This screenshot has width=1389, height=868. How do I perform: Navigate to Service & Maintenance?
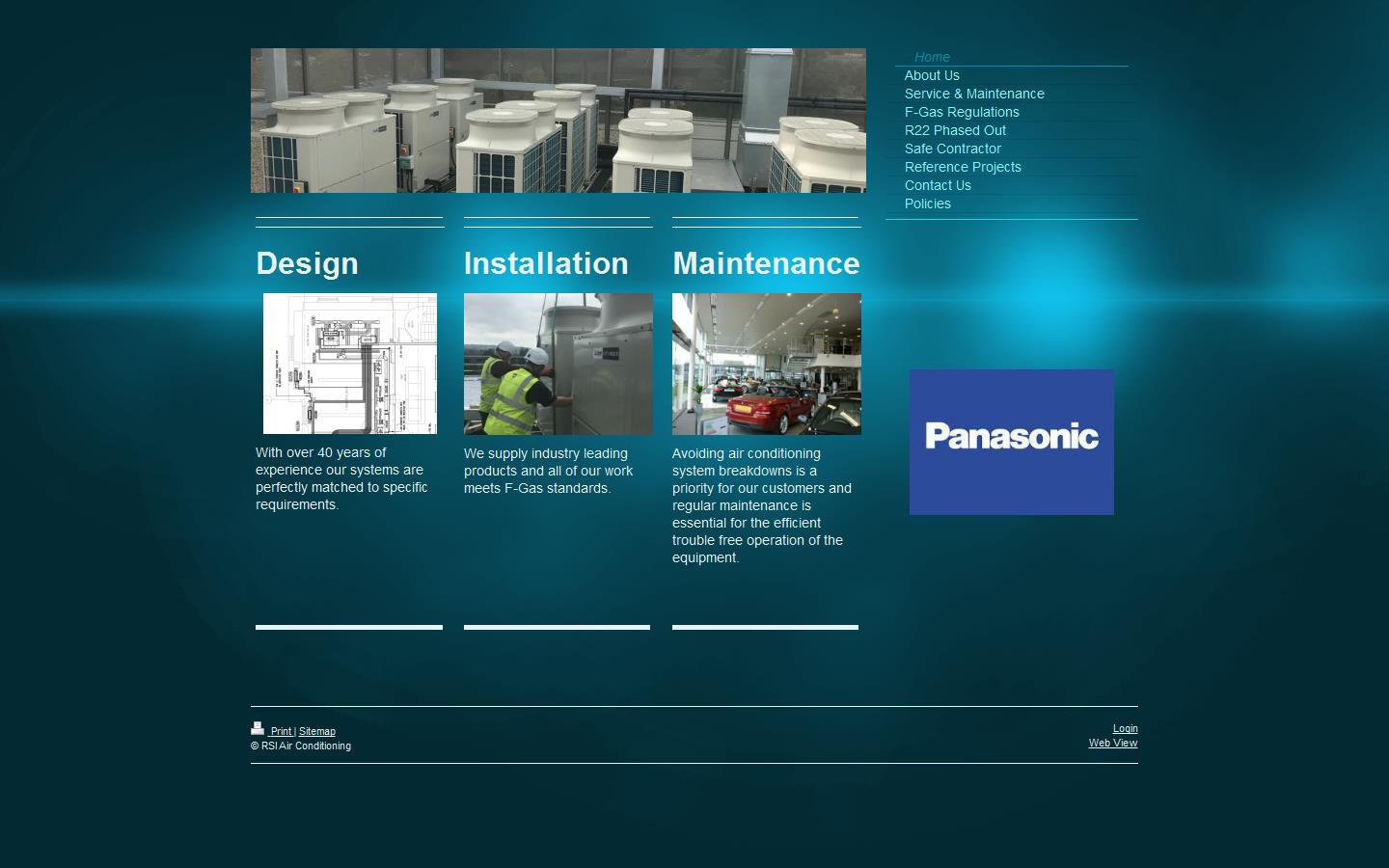tap(974, 94)
